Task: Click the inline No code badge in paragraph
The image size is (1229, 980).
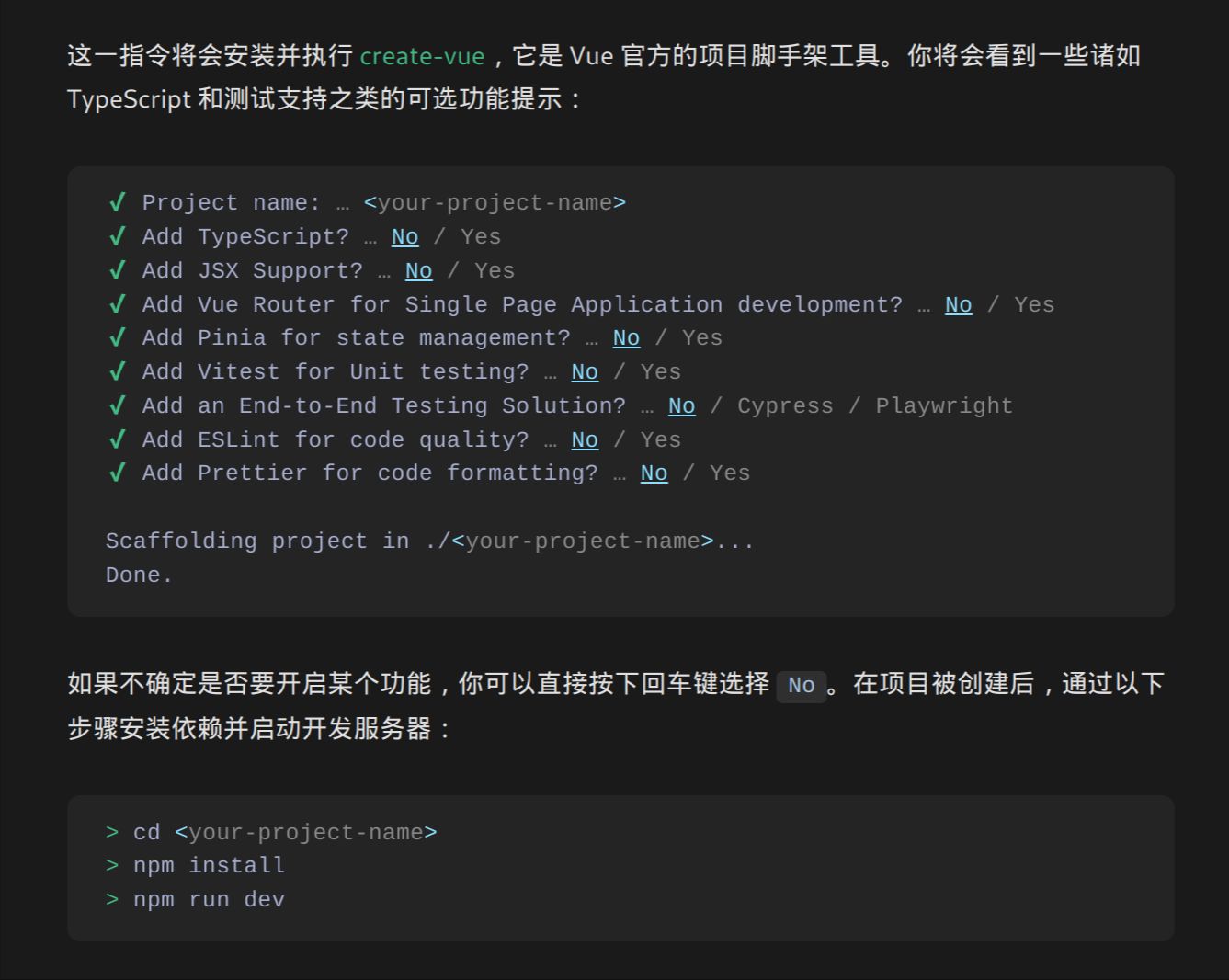Action: tap(801, 686)
